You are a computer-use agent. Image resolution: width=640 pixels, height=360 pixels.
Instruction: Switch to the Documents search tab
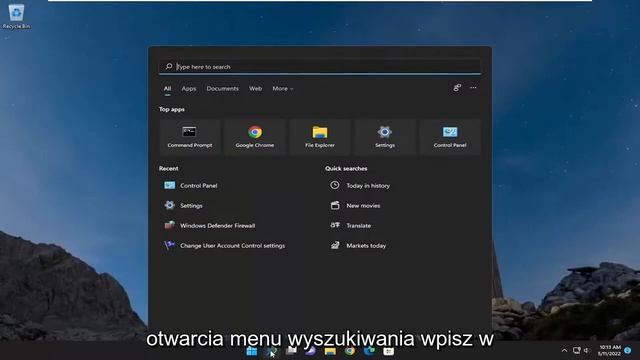click(x=222, y=89)
